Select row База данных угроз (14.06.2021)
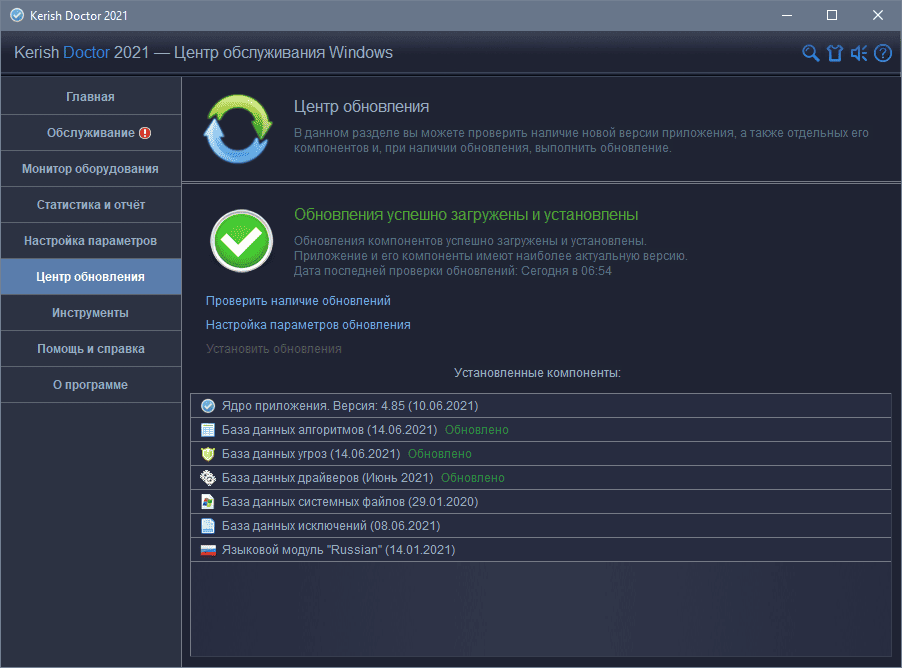The image size is (902, 668). (x=541, y=454)
